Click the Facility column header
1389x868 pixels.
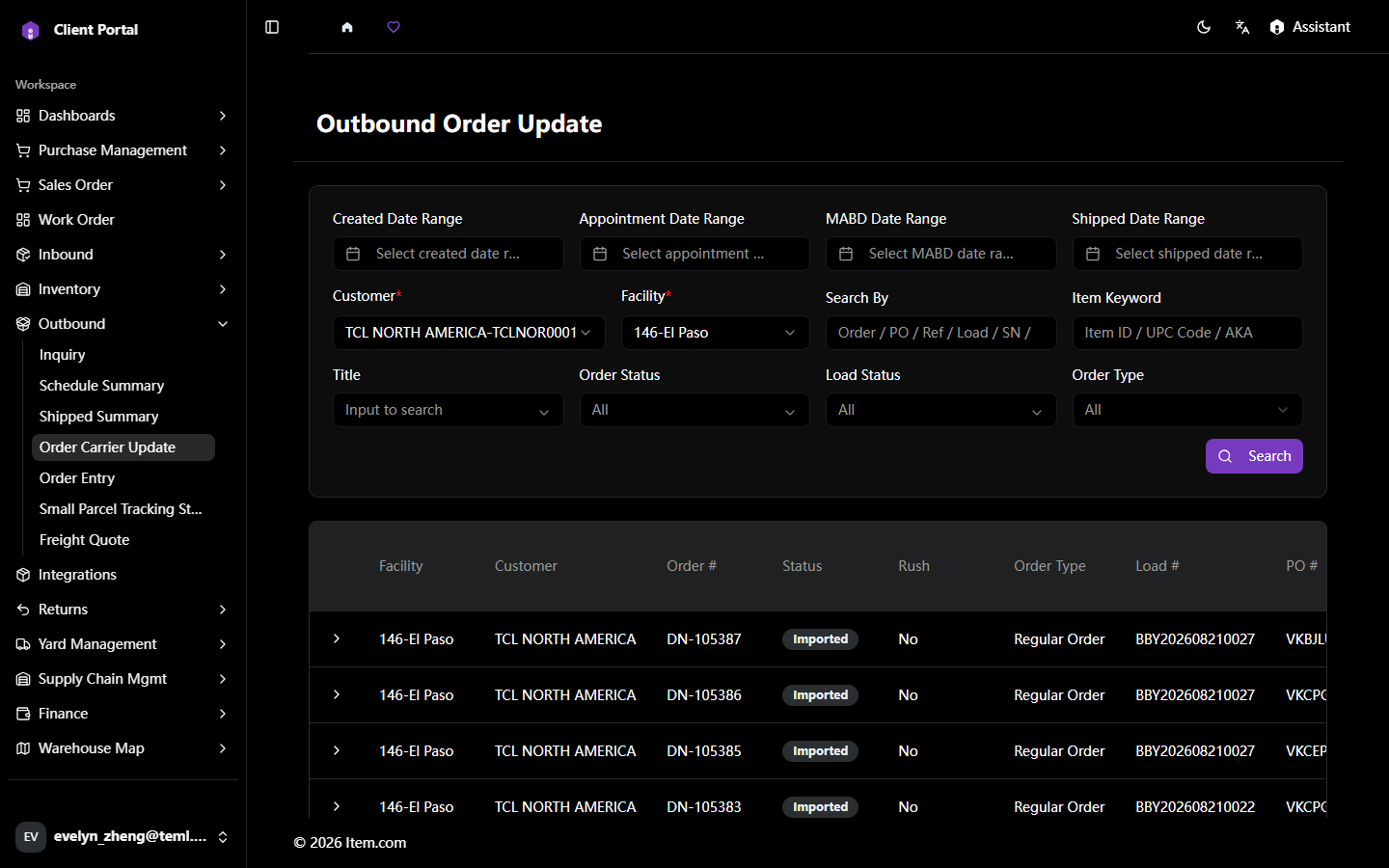(x=401, y=566)
